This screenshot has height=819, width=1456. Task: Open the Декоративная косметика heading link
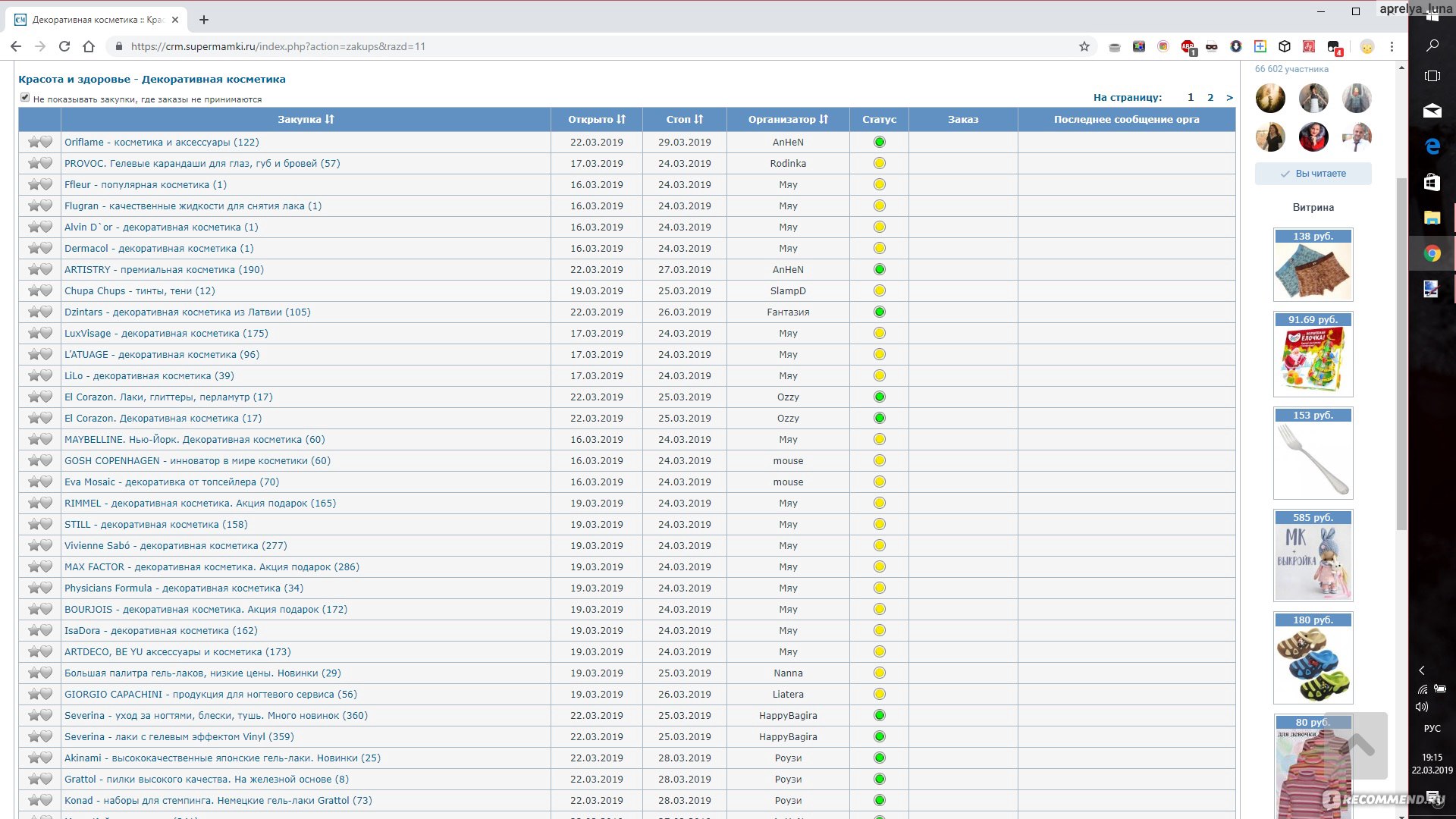(214, 79)
